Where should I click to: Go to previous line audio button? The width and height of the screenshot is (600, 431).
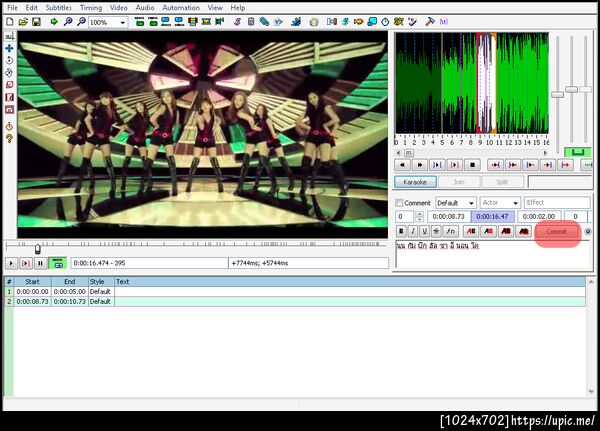402,165
